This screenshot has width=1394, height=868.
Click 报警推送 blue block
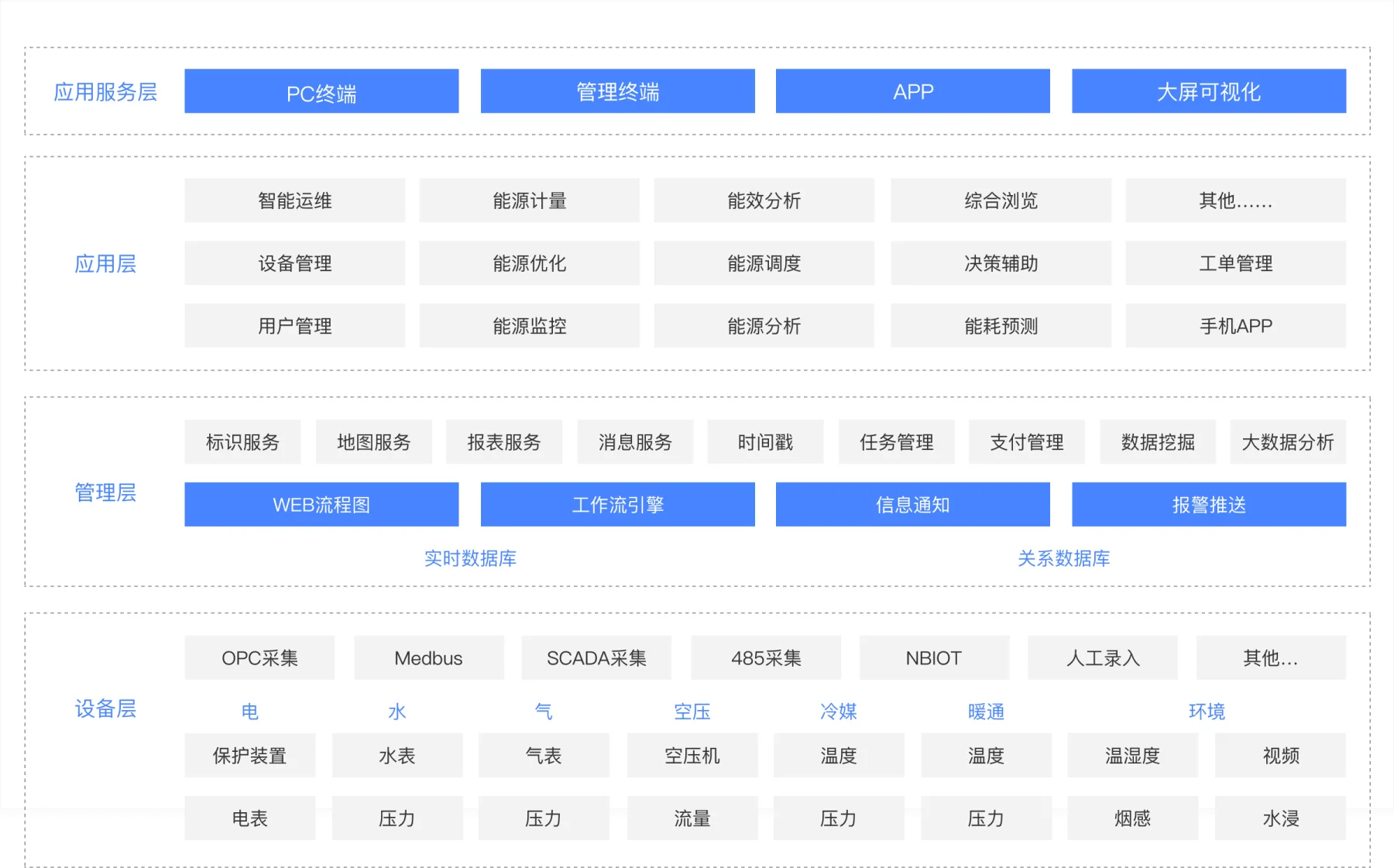pyautogui.click(x=1209, y=505)
